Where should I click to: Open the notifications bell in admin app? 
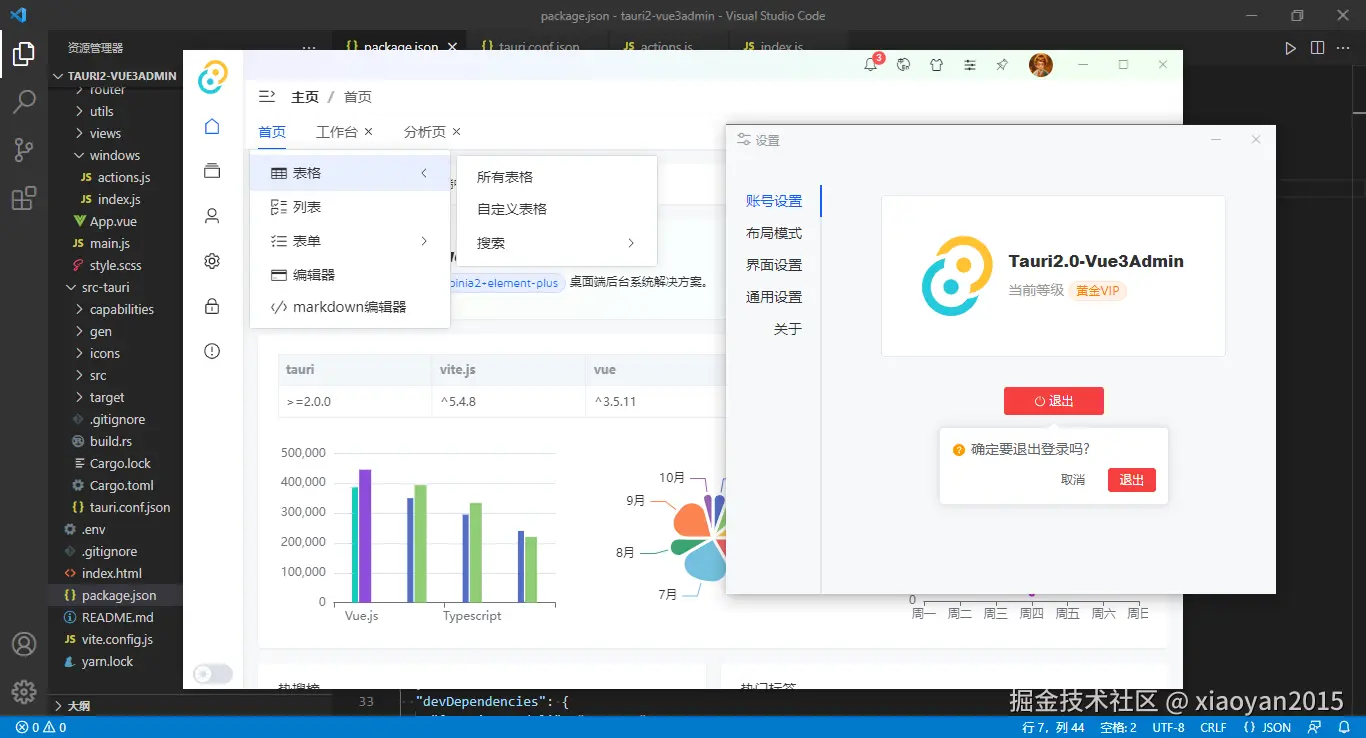click(x=871, y=65)
